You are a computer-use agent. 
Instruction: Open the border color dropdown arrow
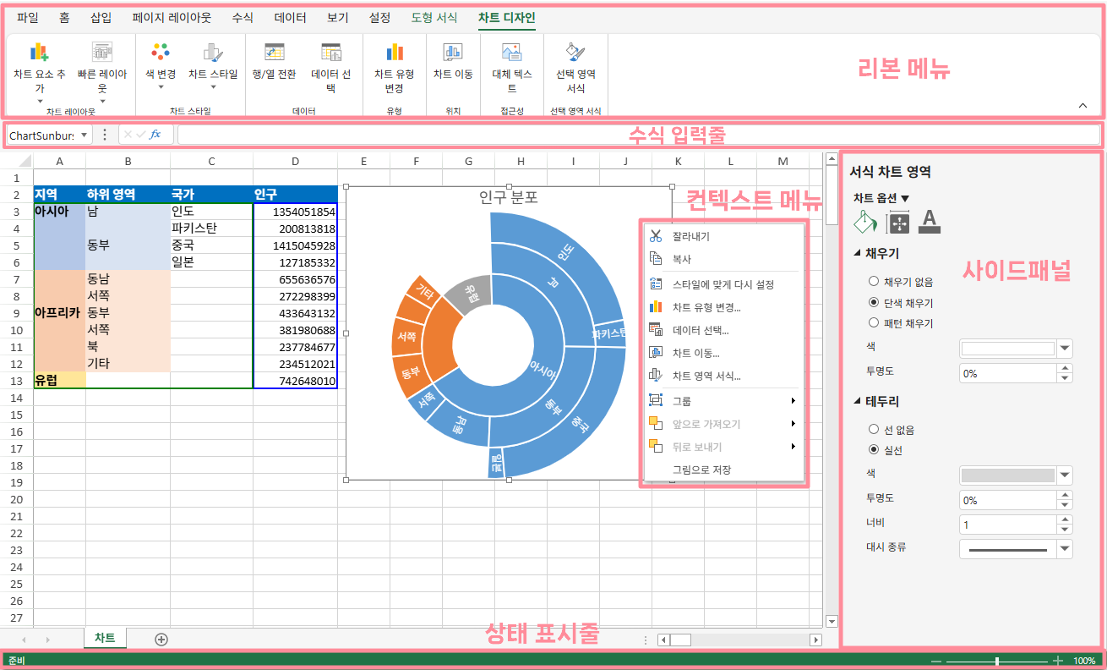(1065, 476)
